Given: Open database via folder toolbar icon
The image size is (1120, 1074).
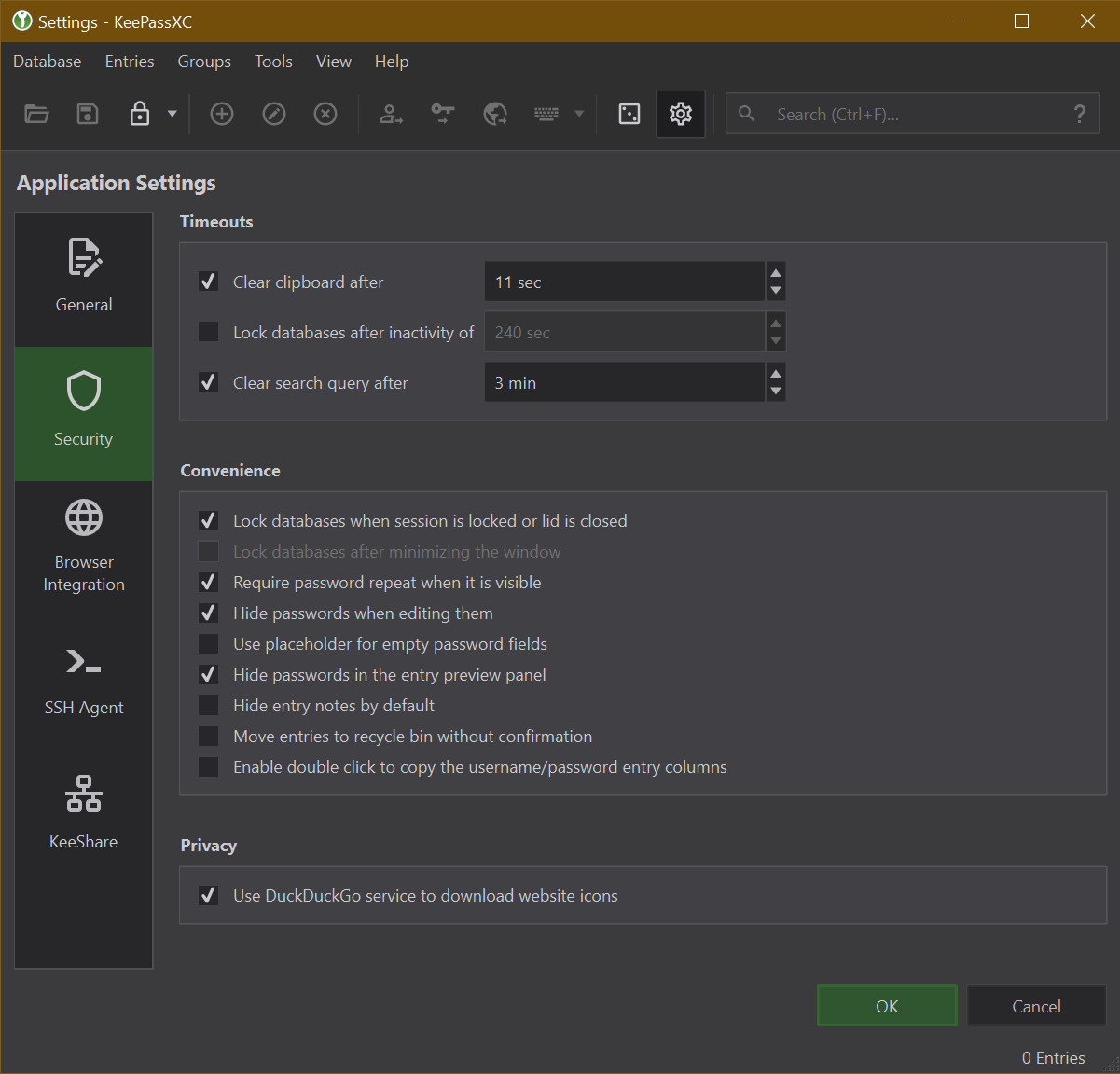Looking at the screenshot, I should point(36,114).
